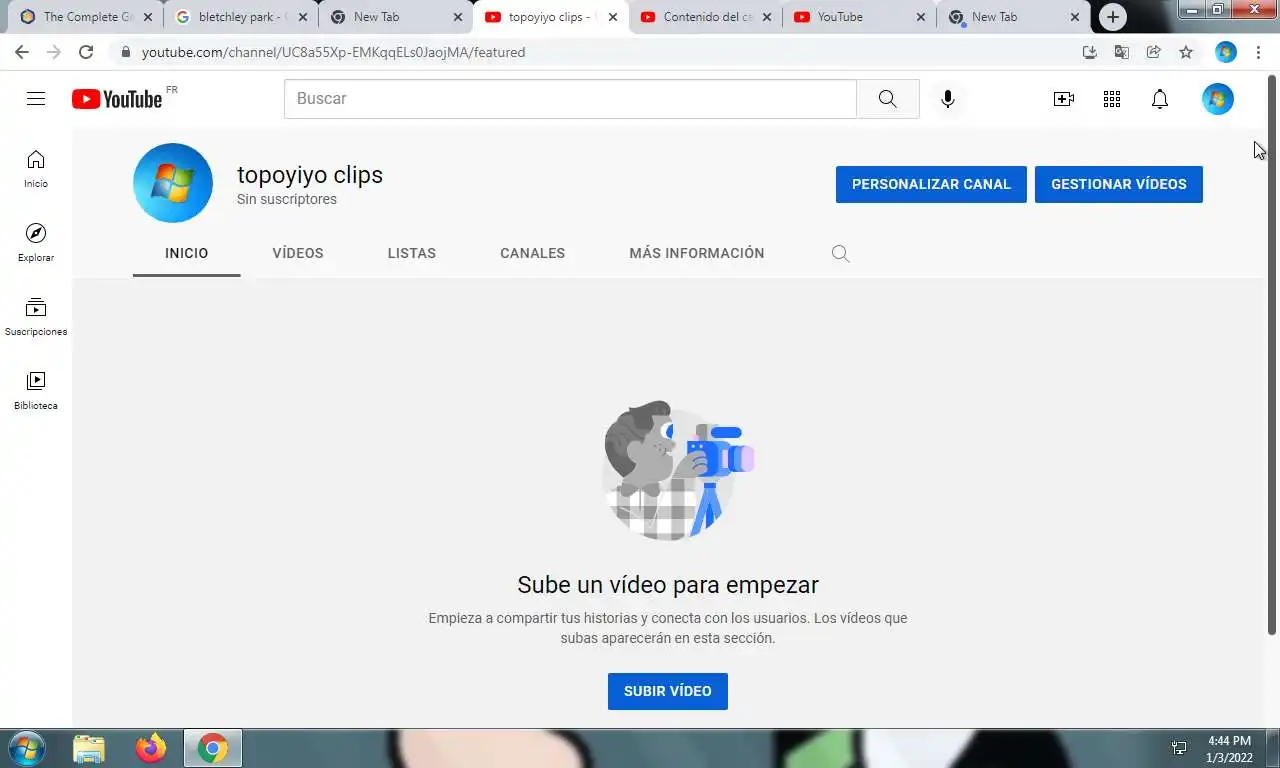Click into the Buscar search field

[x=570, y=99]
